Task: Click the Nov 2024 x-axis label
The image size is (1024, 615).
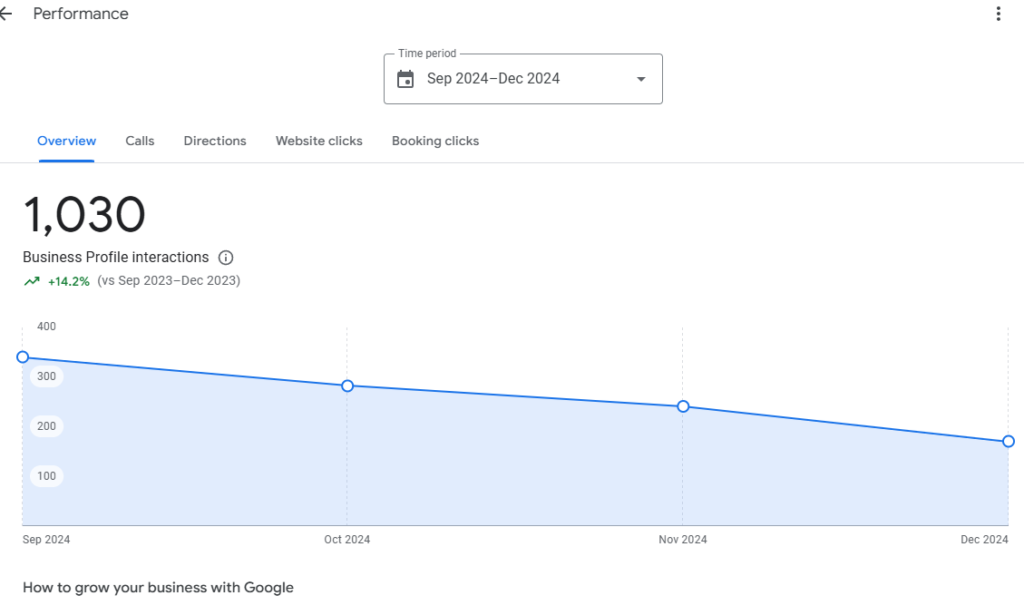Action: point(682,539)
